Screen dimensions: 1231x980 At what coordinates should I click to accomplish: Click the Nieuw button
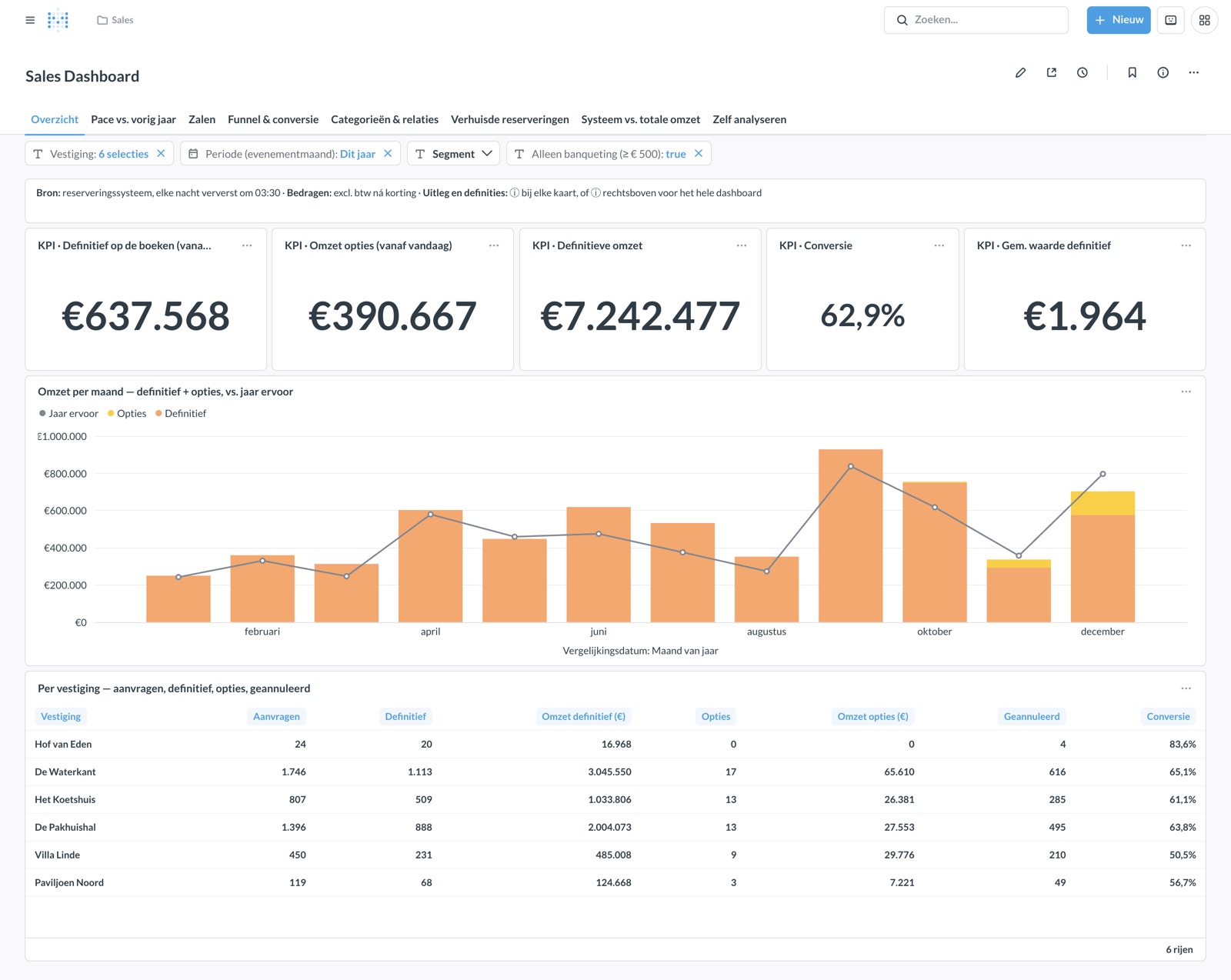click(x=1118, y=20)
